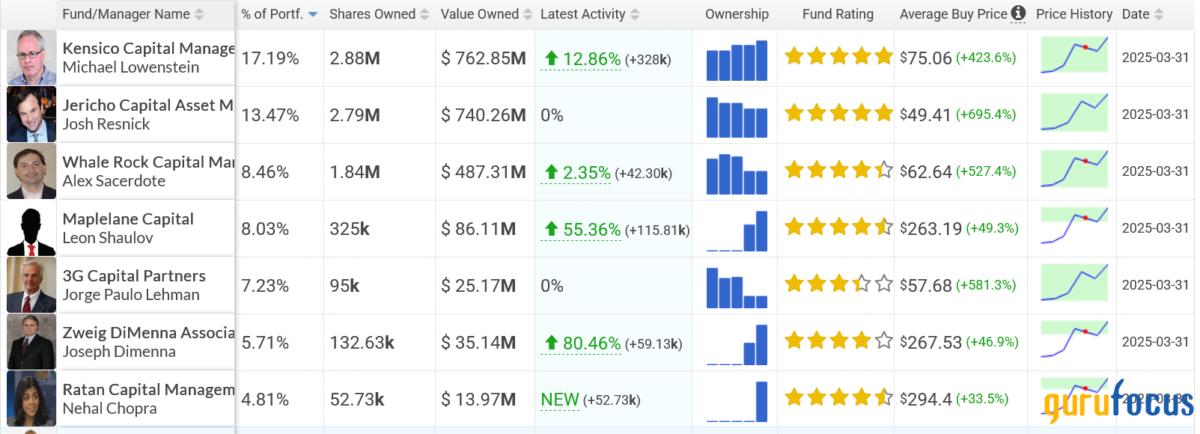Viewport: 1200px width, 434px height.
Task: Open Joseph Dimenna's profile photo
Action: coord(32,343)
